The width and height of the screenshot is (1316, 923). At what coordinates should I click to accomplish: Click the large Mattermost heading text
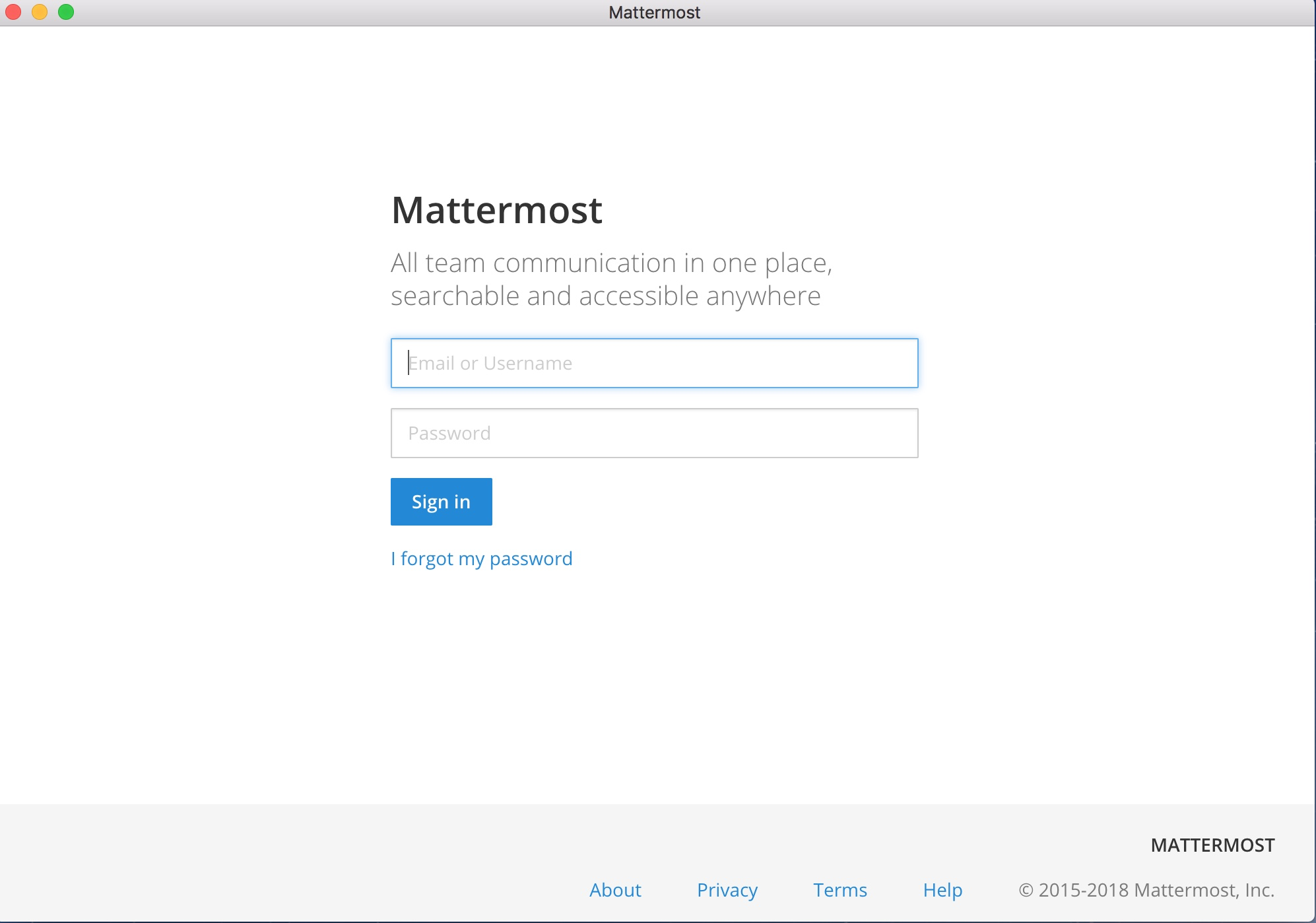pyautogui.click(x=496, y=210)
